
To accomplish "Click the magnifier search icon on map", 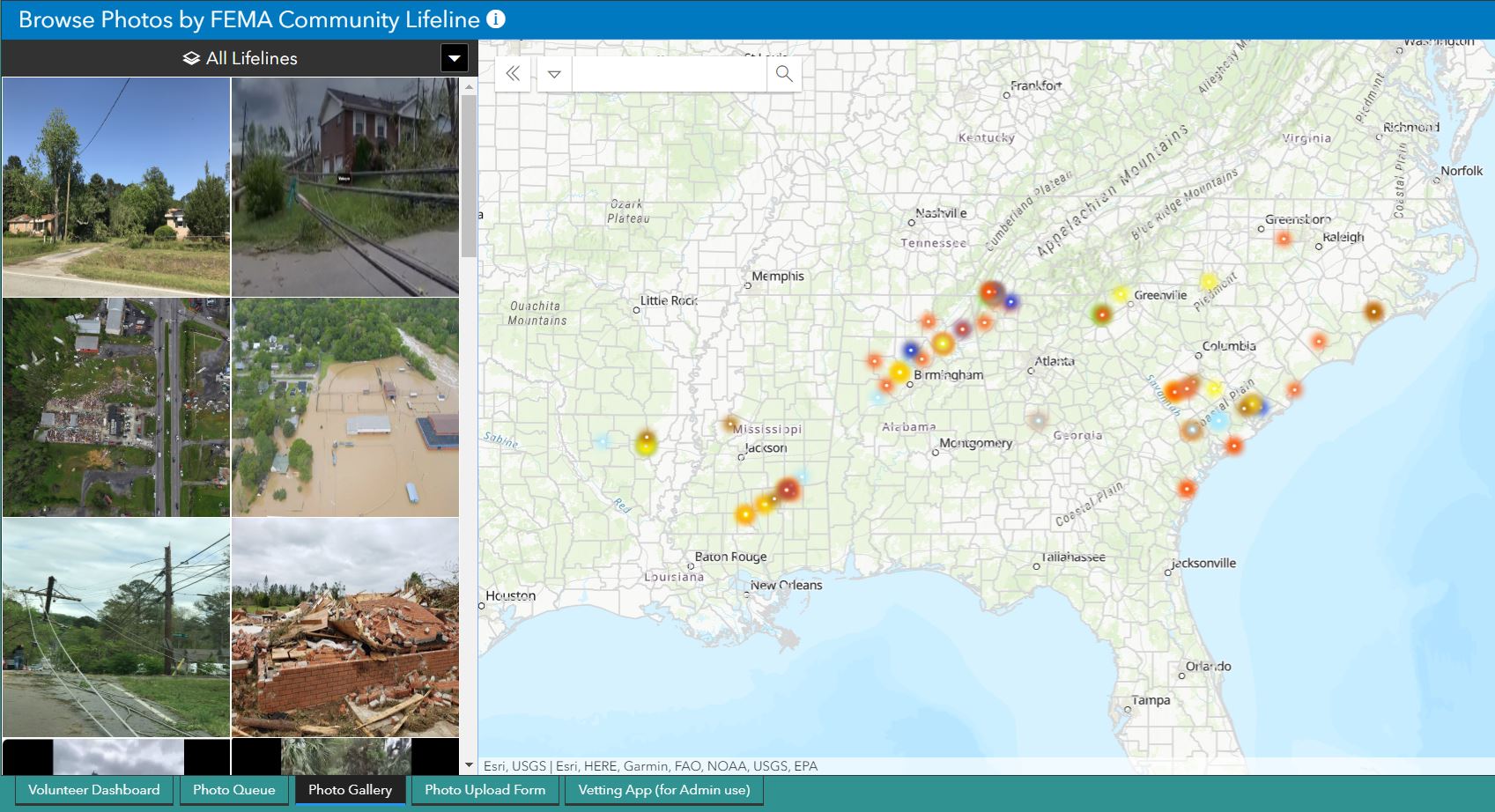I will pyautogui.click(x=784, y=74).
